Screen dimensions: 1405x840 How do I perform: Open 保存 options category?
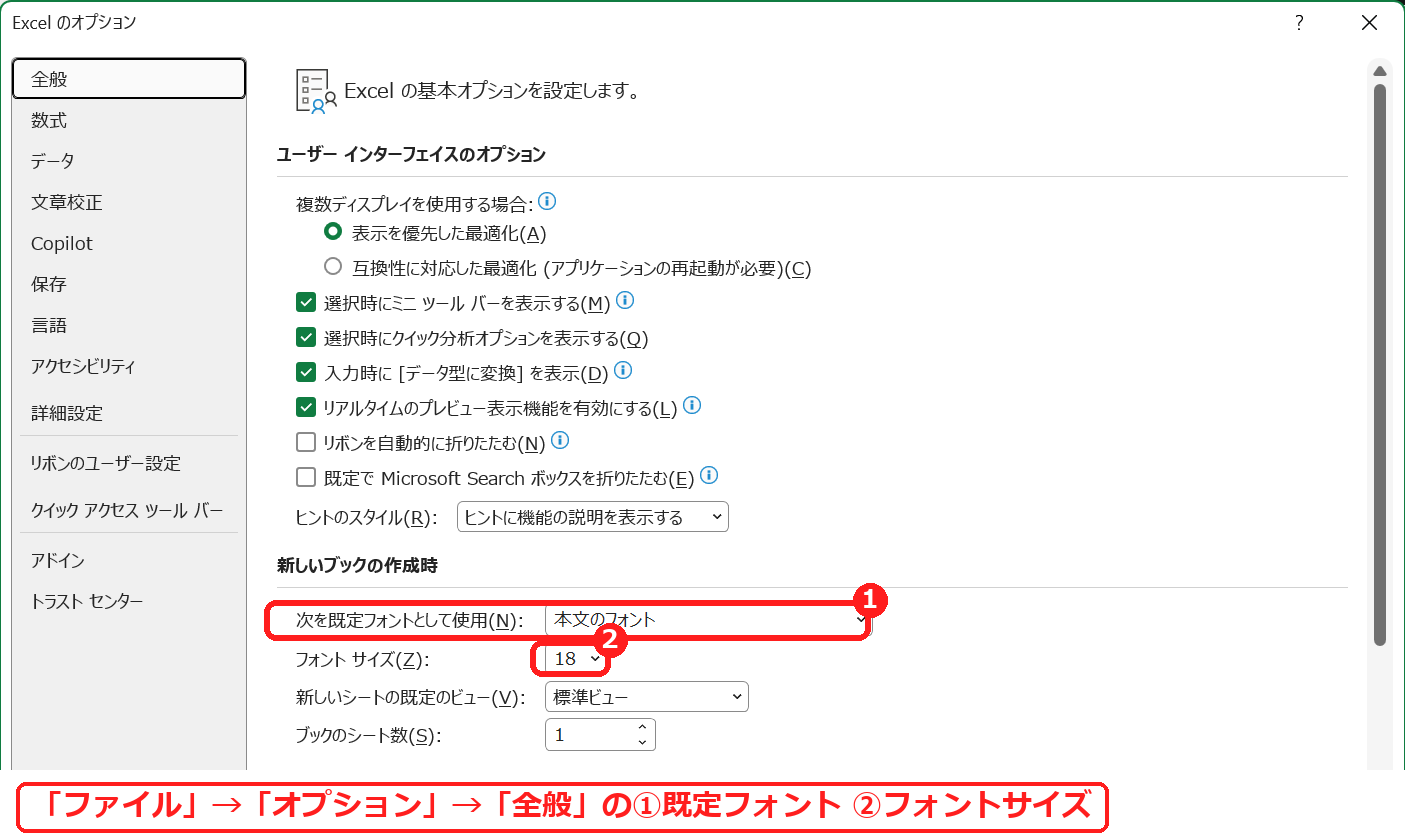[129, 284]
